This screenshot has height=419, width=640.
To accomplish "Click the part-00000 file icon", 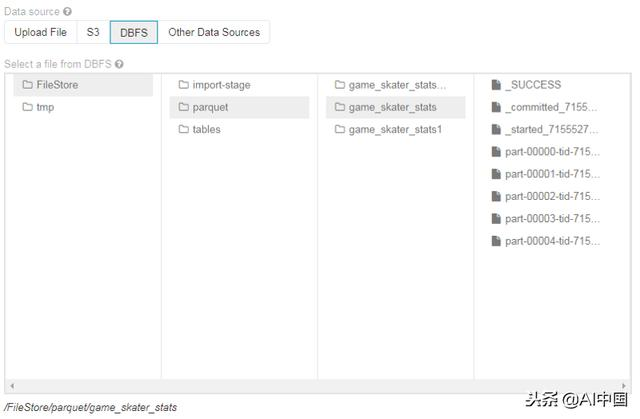I will coord(496,152).
